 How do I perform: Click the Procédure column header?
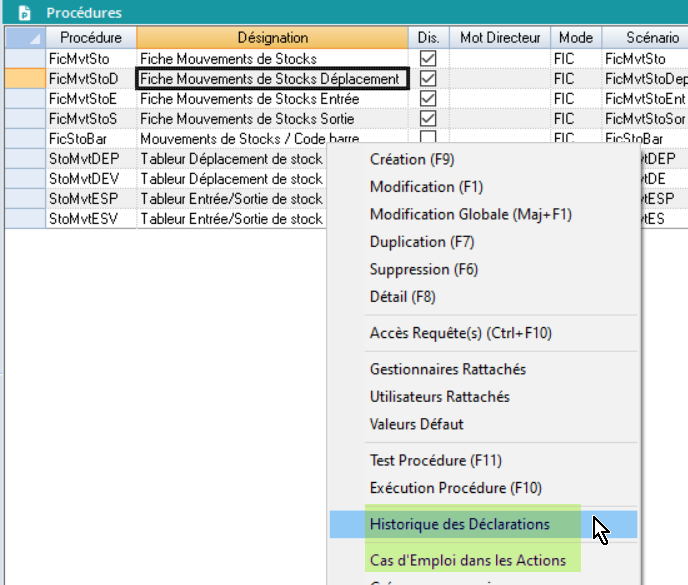tap(91, 38)
